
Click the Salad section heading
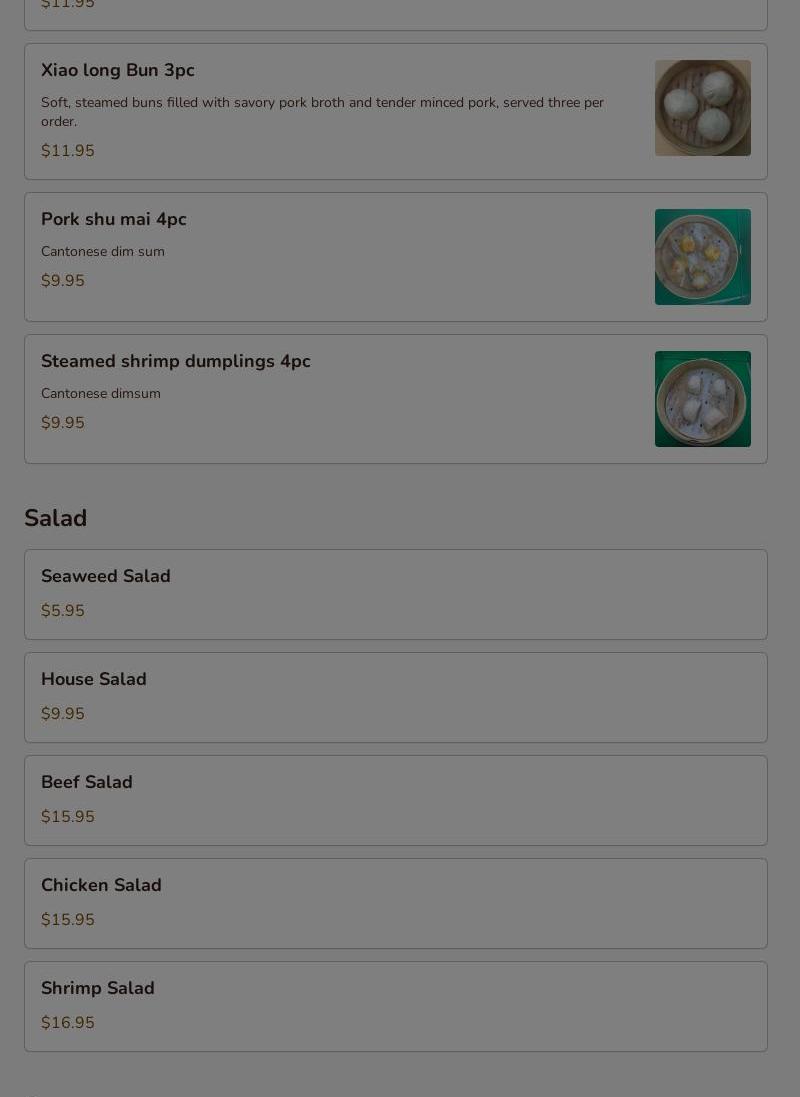[55, 518]
